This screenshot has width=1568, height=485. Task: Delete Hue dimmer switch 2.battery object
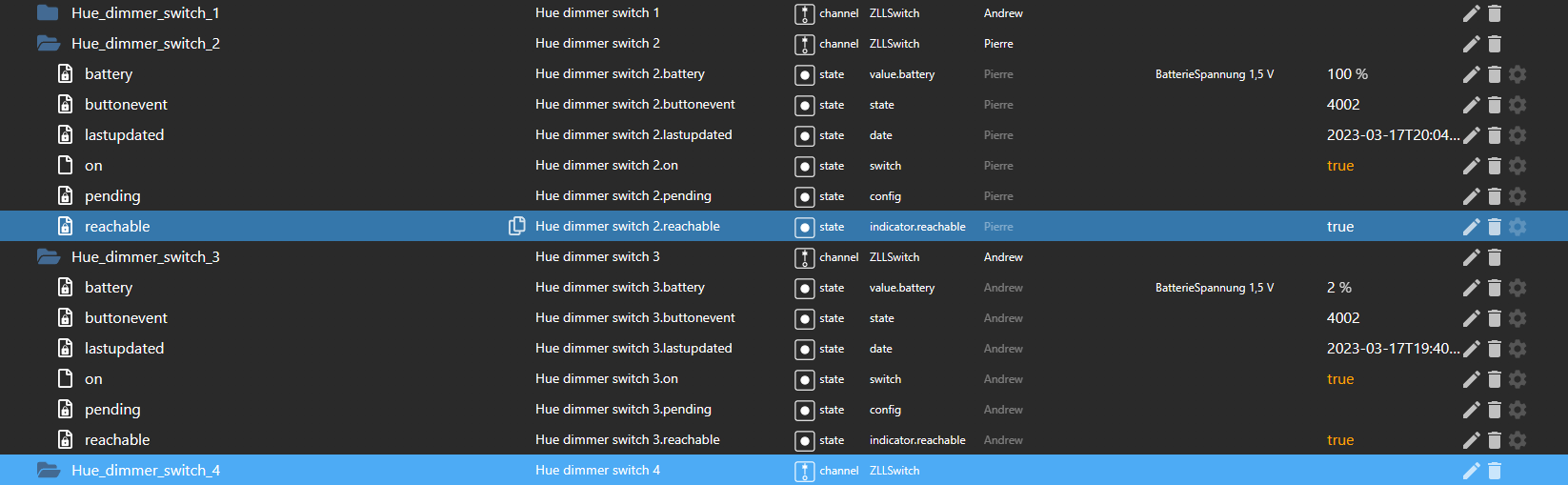(x=1495, y=74)
